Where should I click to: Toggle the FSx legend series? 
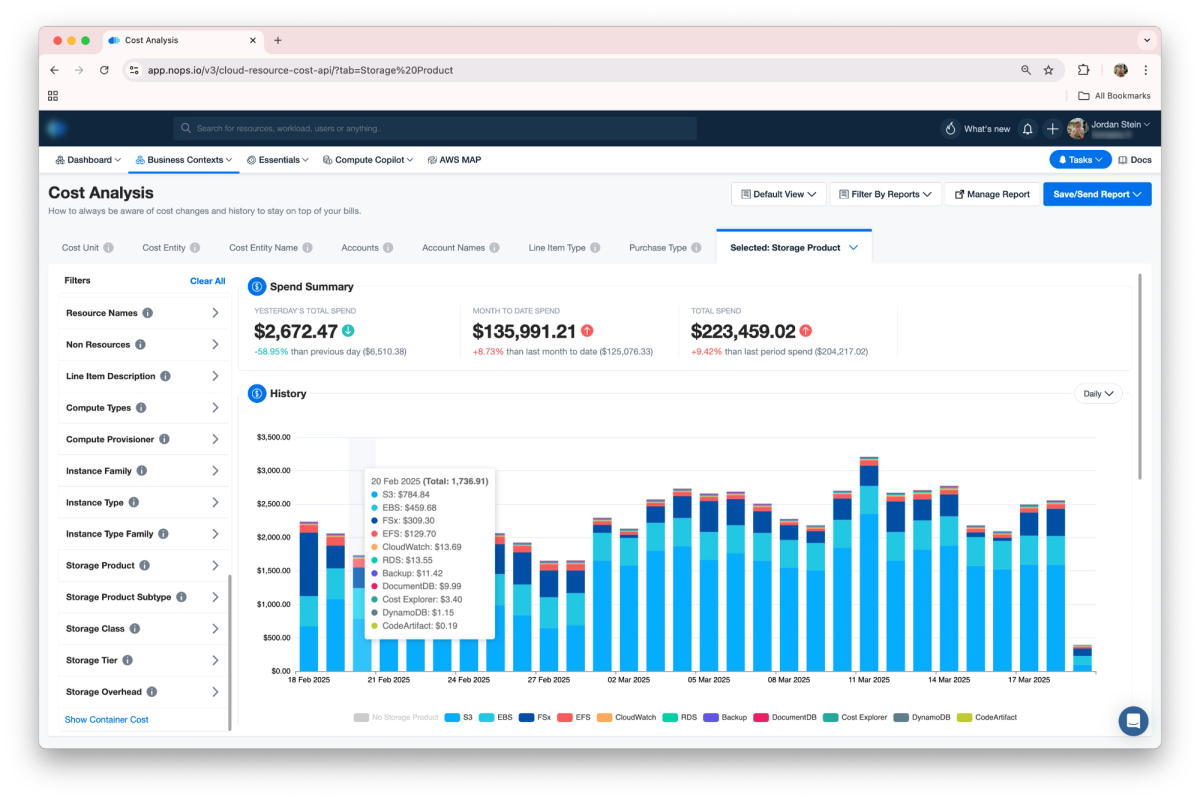534,717
